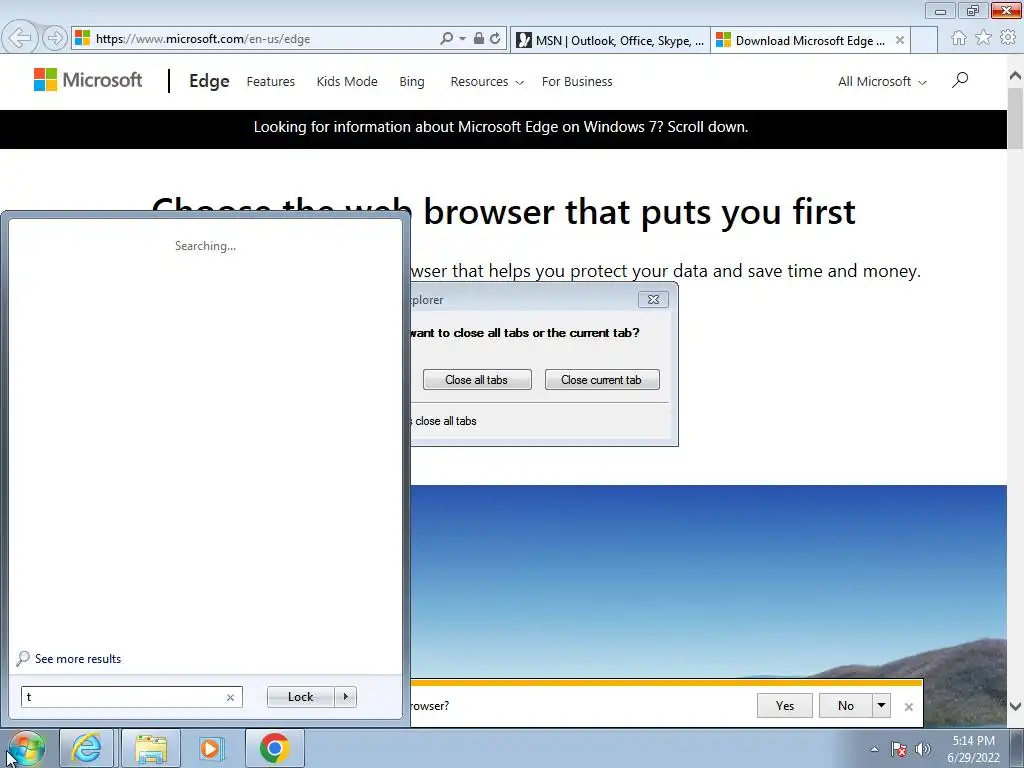Click the page scrollbar up arrow
1024x768 pixels.
[x=1016, y=76]
